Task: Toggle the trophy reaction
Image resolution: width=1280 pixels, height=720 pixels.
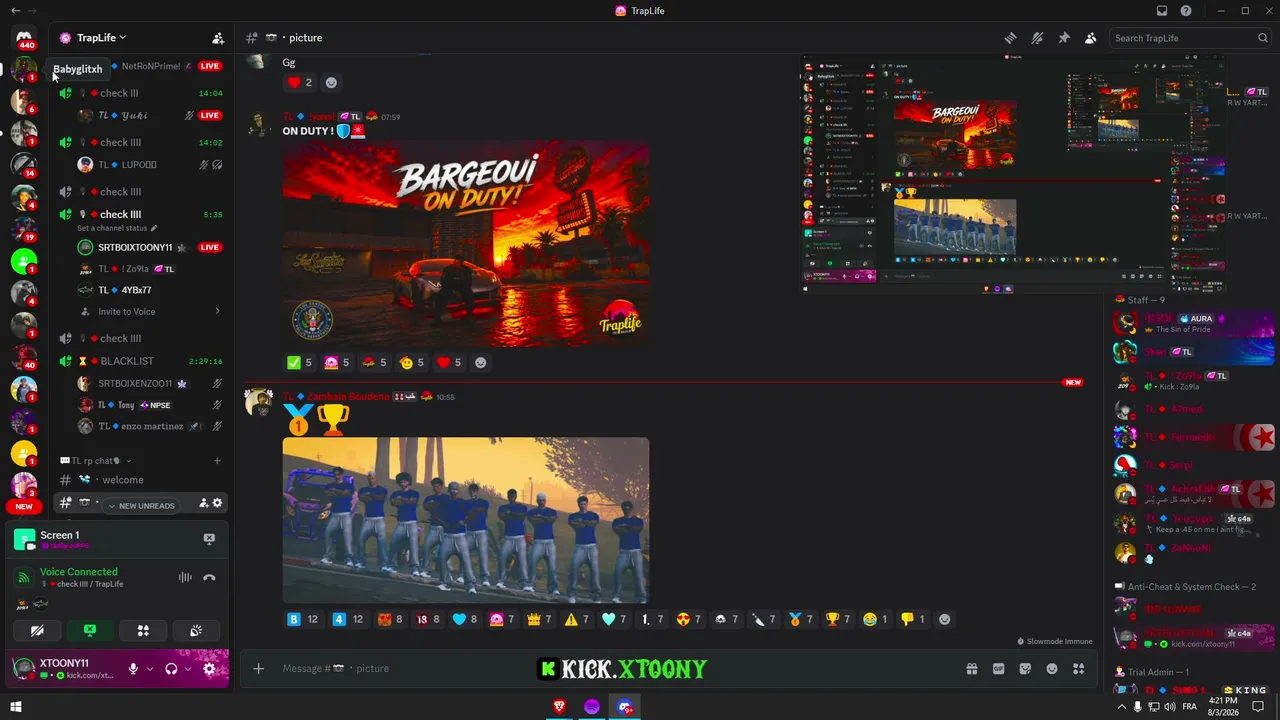Action: tap(839, 619)
